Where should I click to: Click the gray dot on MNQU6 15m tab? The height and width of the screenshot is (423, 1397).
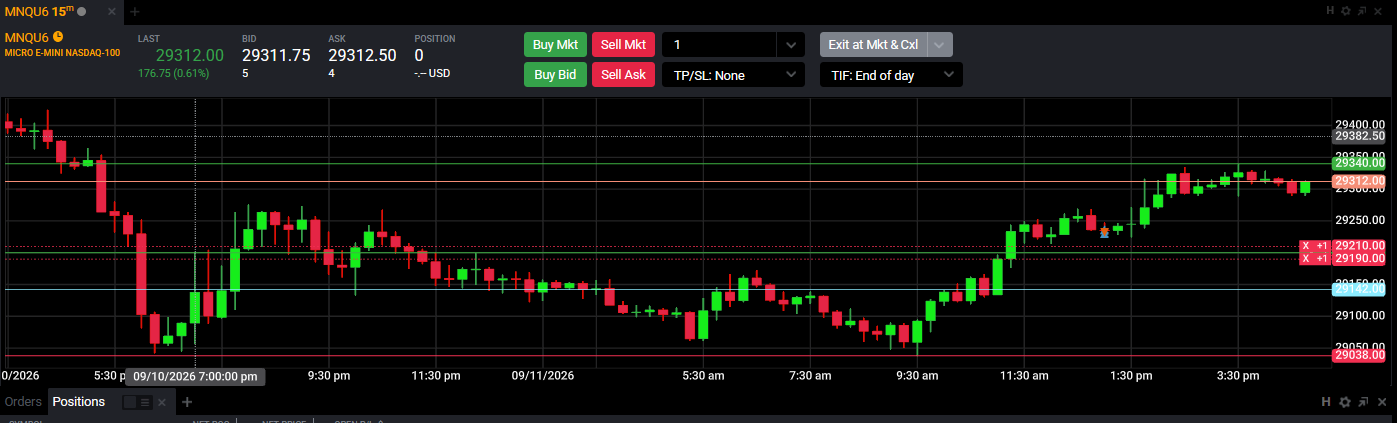tap(81, 11)
